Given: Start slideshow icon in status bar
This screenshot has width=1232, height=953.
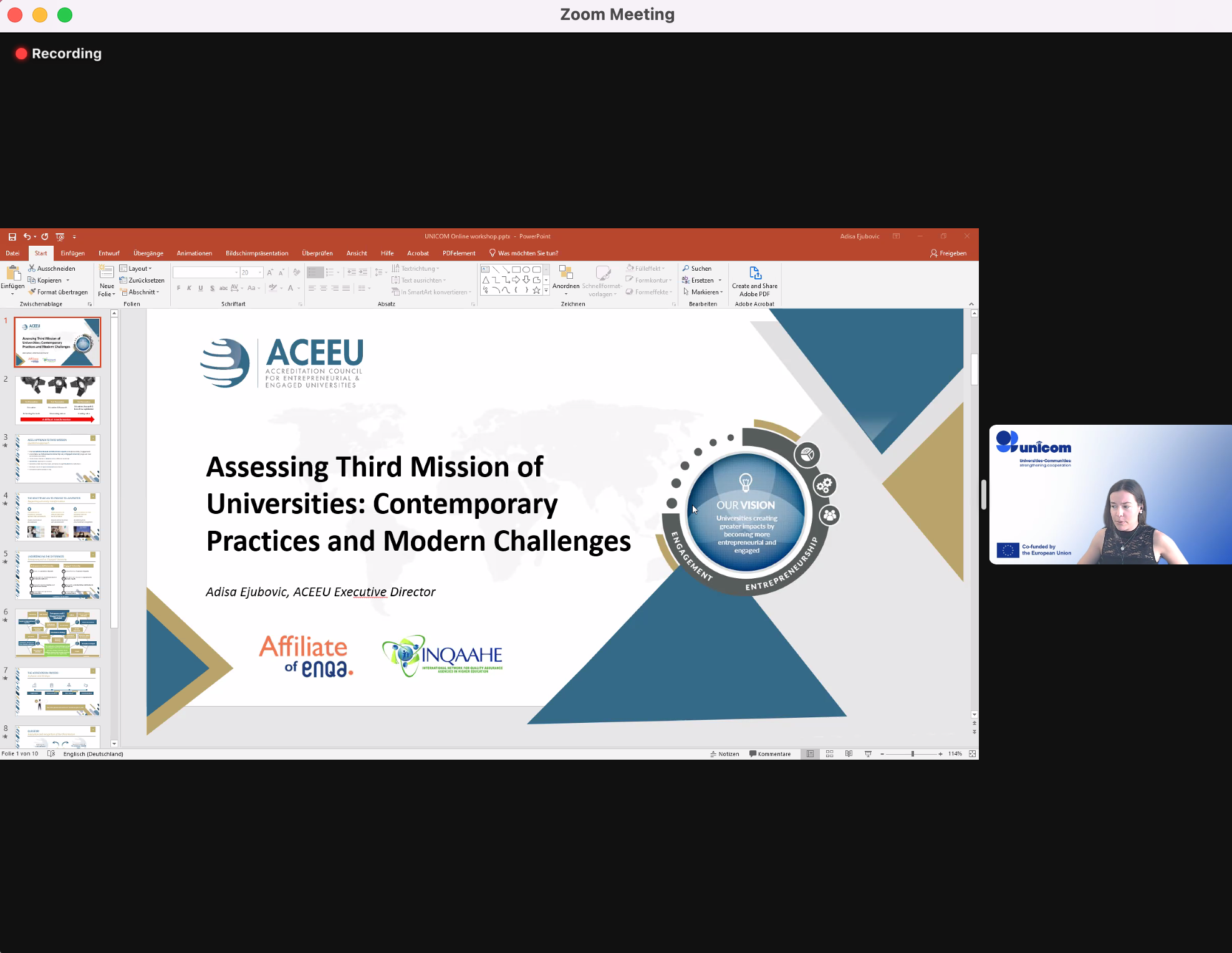Looking at the screenshot, I should click(868, 754).
